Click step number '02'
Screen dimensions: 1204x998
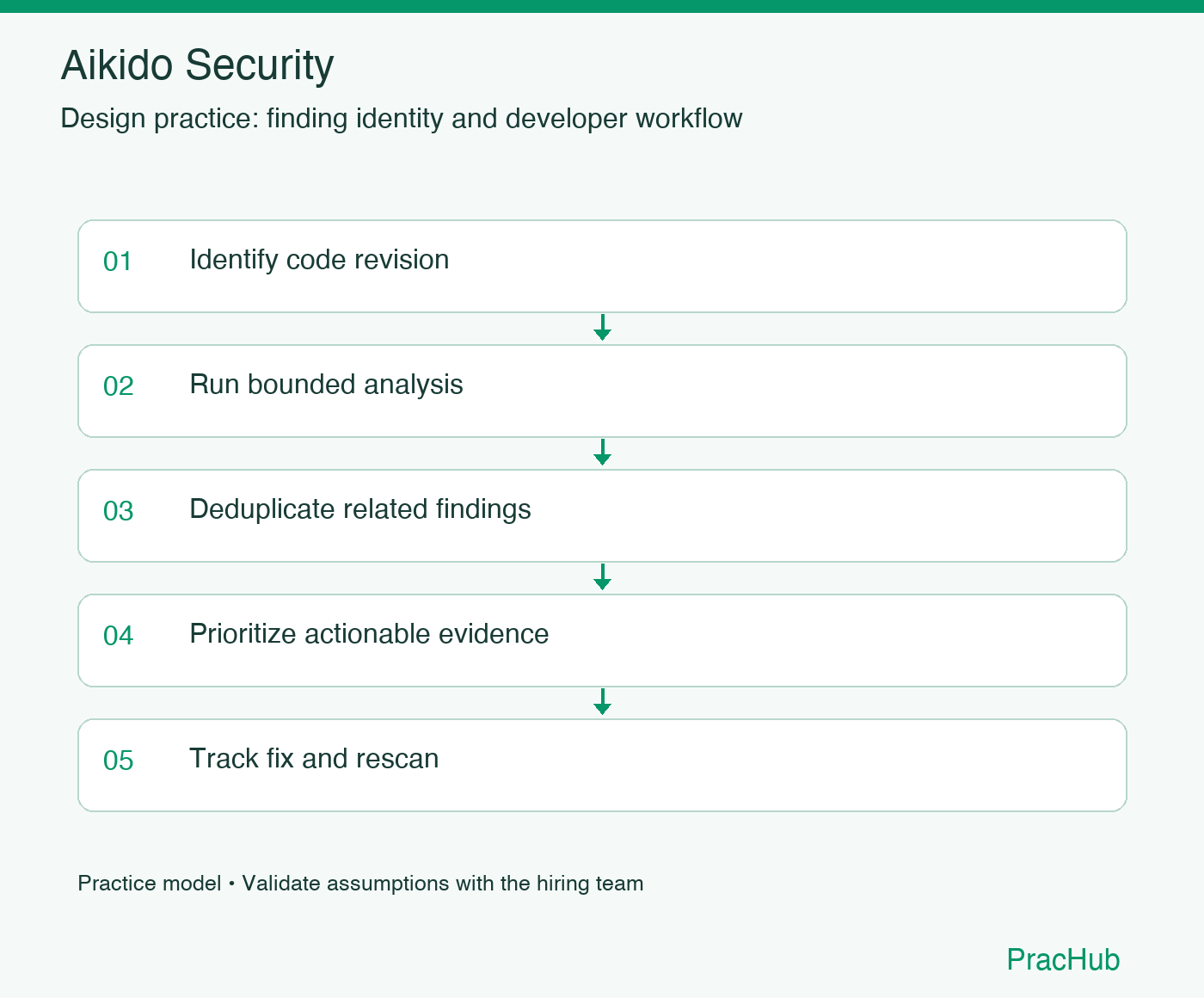(x=119, y=386)
